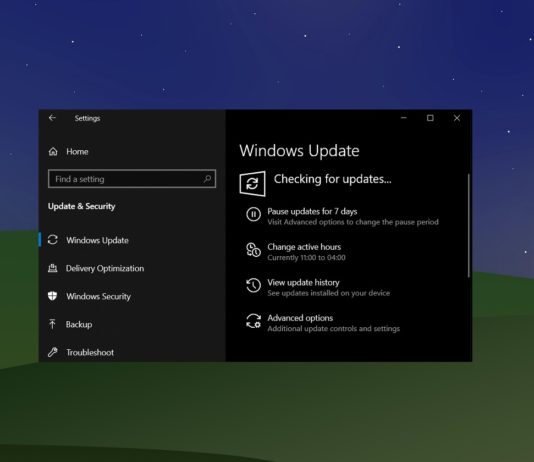Select the Windows Update sync icon in the sidebar

coord(53,240)
